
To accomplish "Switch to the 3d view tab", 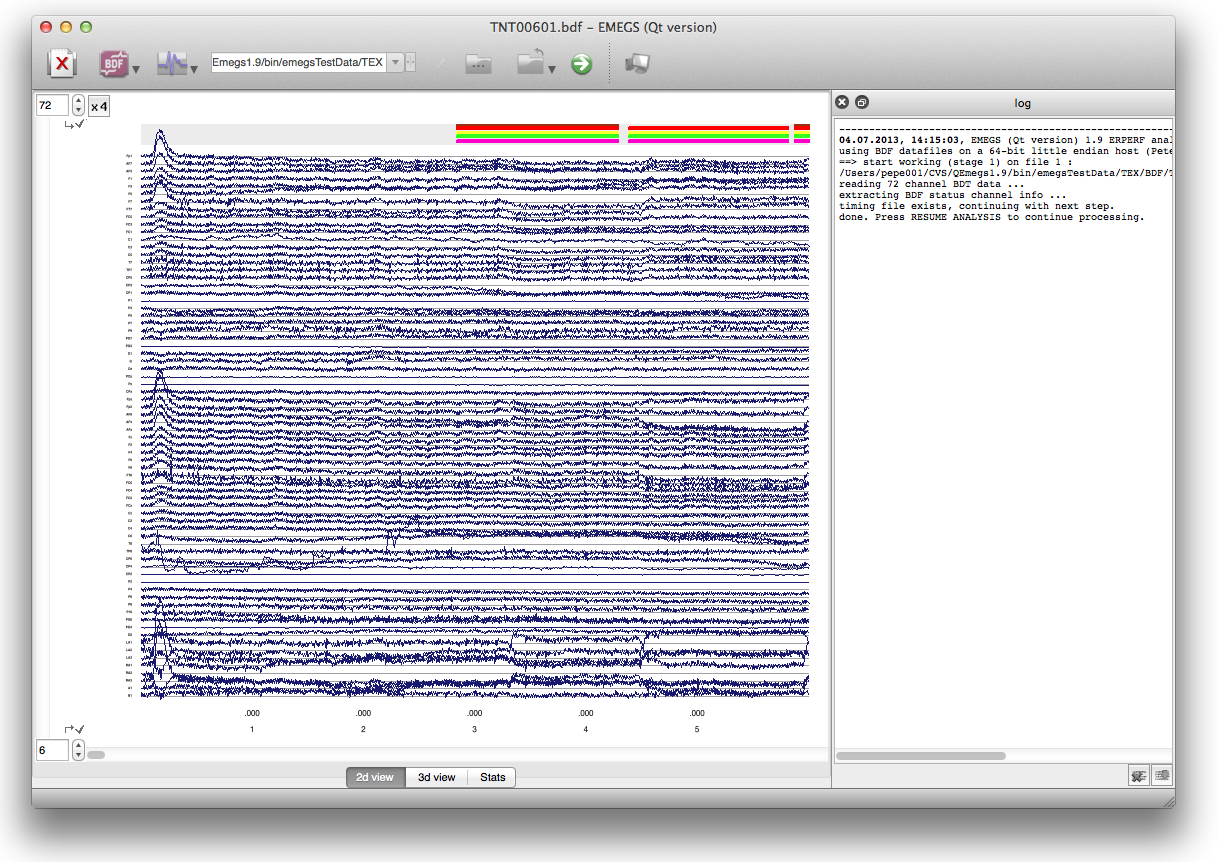I will point(436,777).
